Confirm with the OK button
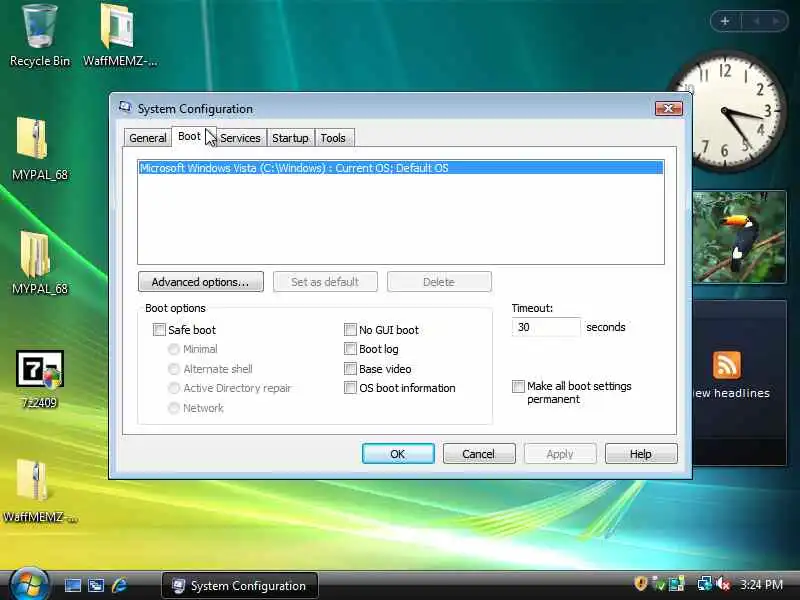 coord(398,454)
